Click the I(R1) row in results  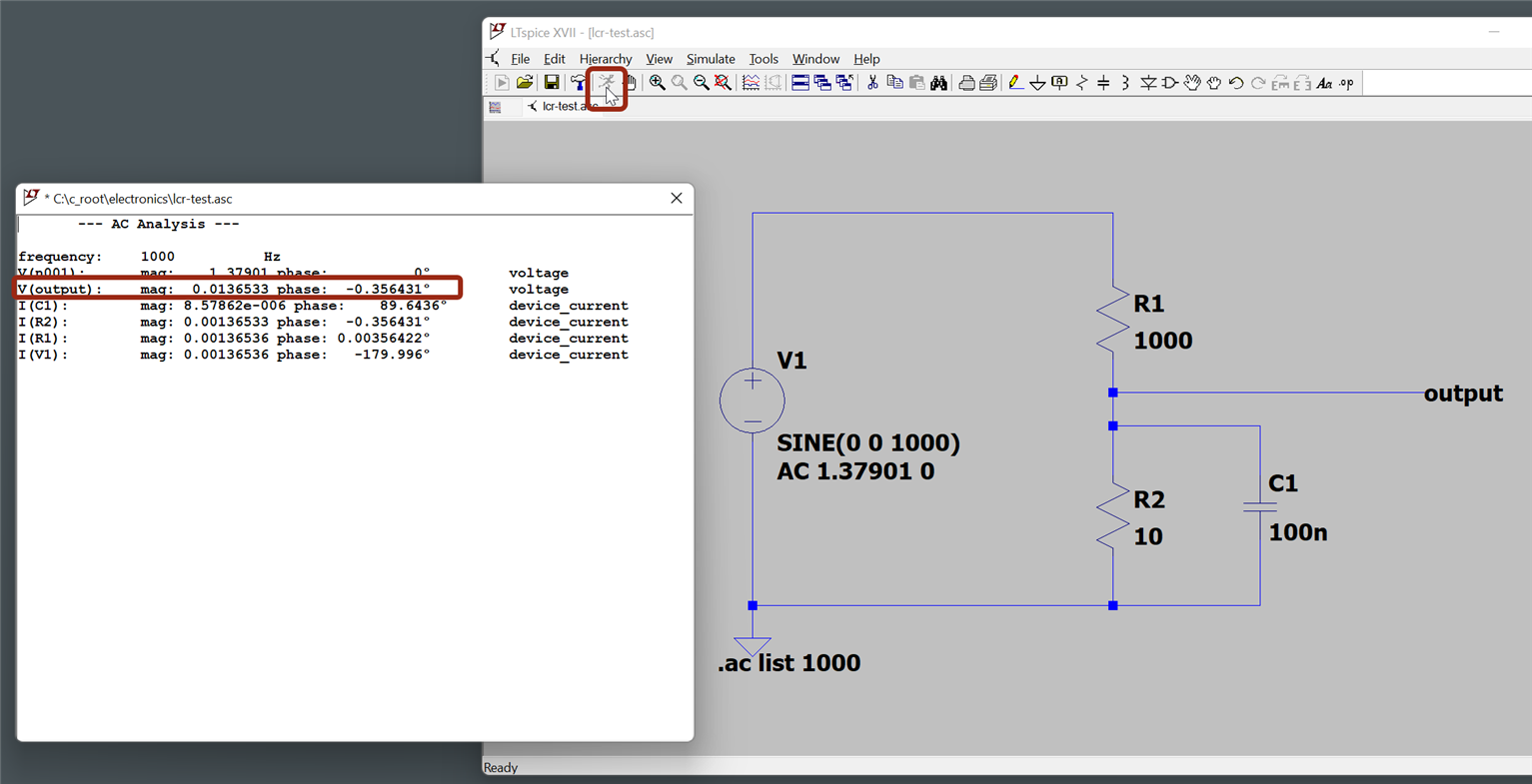(323, 339)
